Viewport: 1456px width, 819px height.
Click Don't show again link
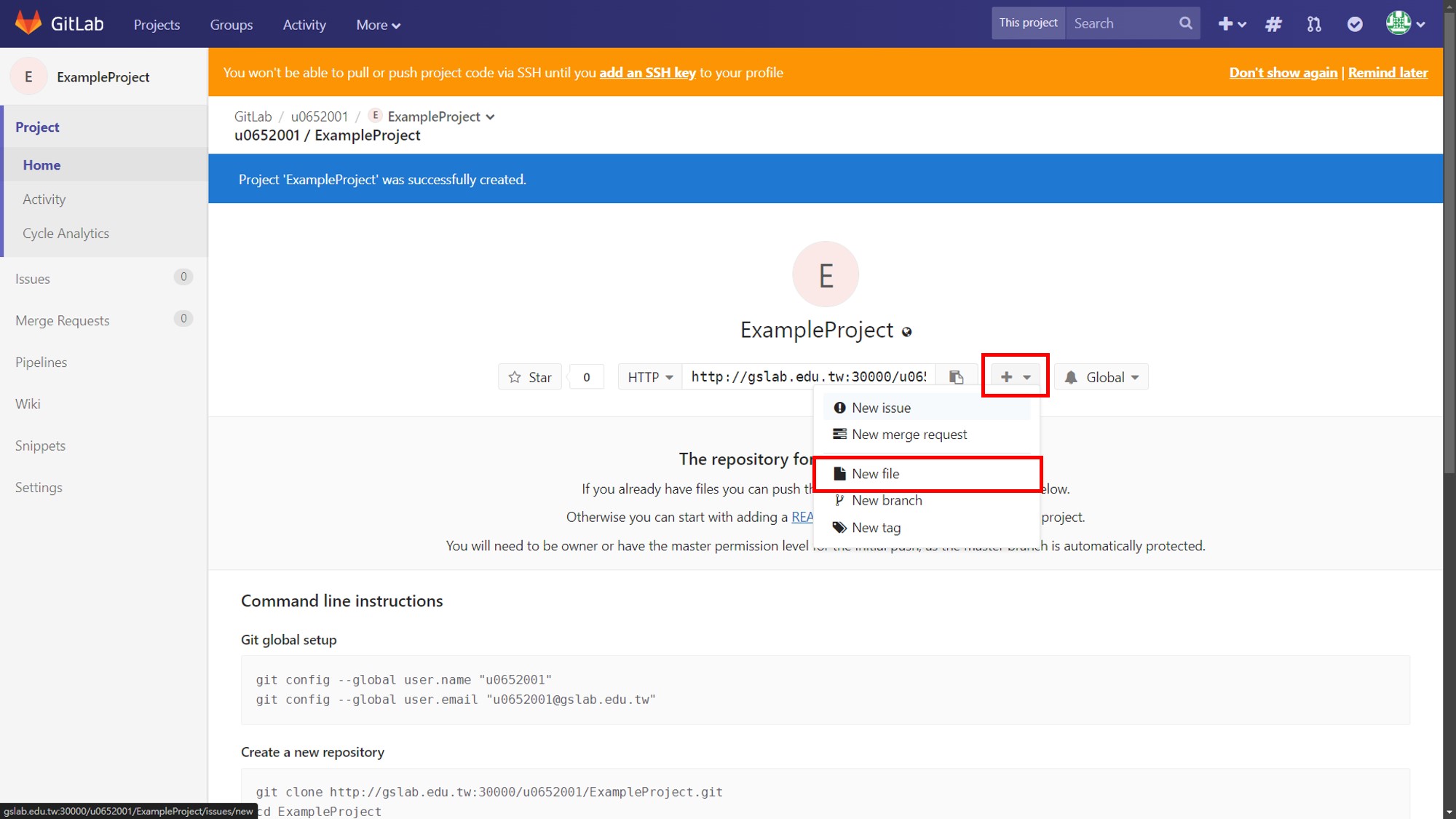[1283, 73]
